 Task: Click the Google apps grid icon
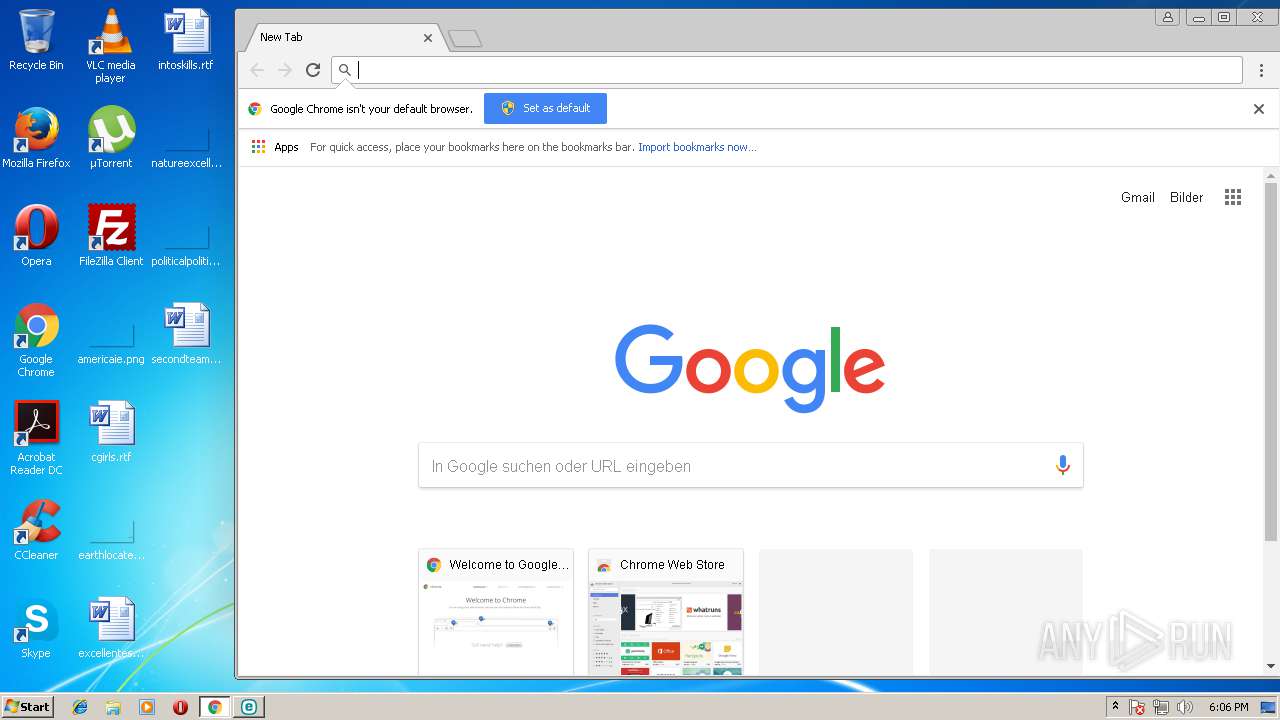pyautogui.click(x=1233, y=197)
